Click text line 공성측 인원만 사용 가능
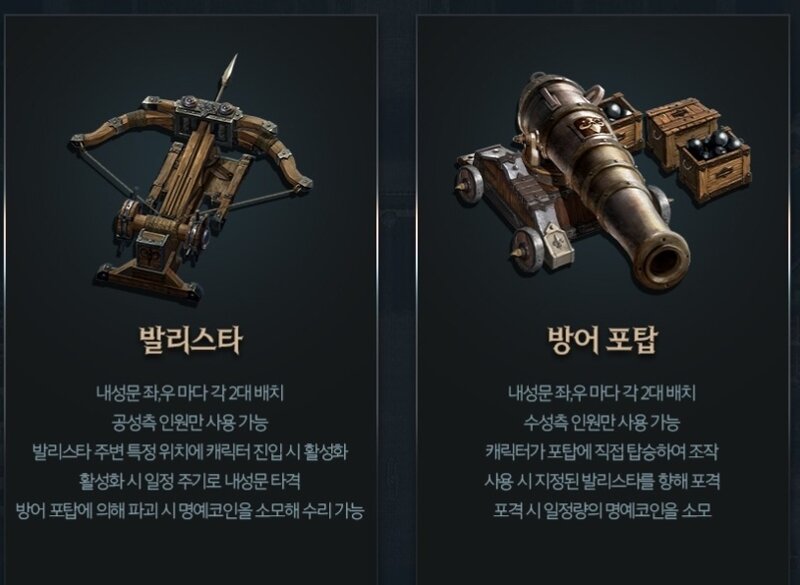Viewport: 800px width, 585px height. pyautogui.click(x=190, y=422)
